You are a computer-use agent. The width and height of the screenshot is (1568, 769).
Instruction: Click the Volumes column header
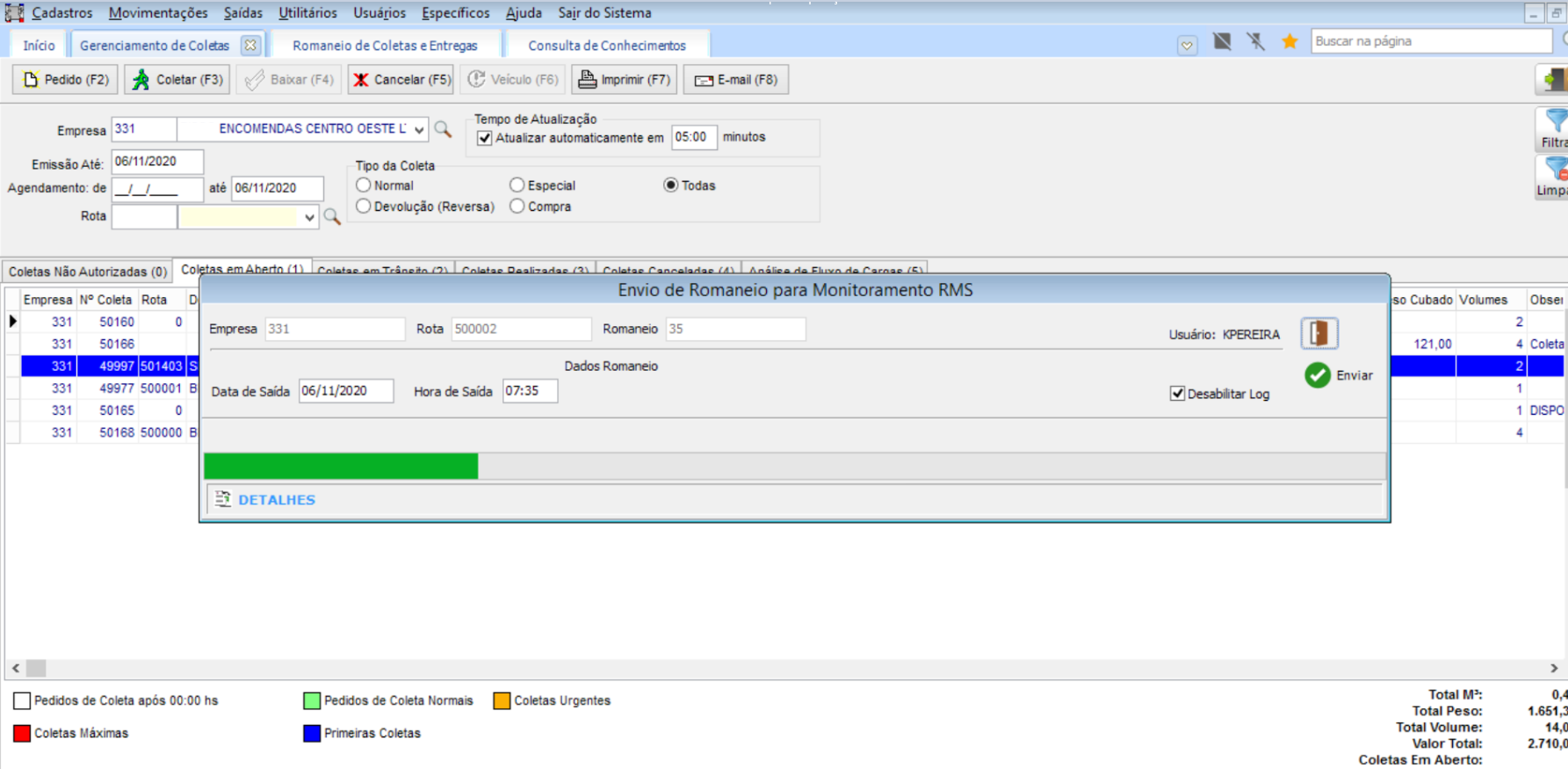click(1491, 300)
